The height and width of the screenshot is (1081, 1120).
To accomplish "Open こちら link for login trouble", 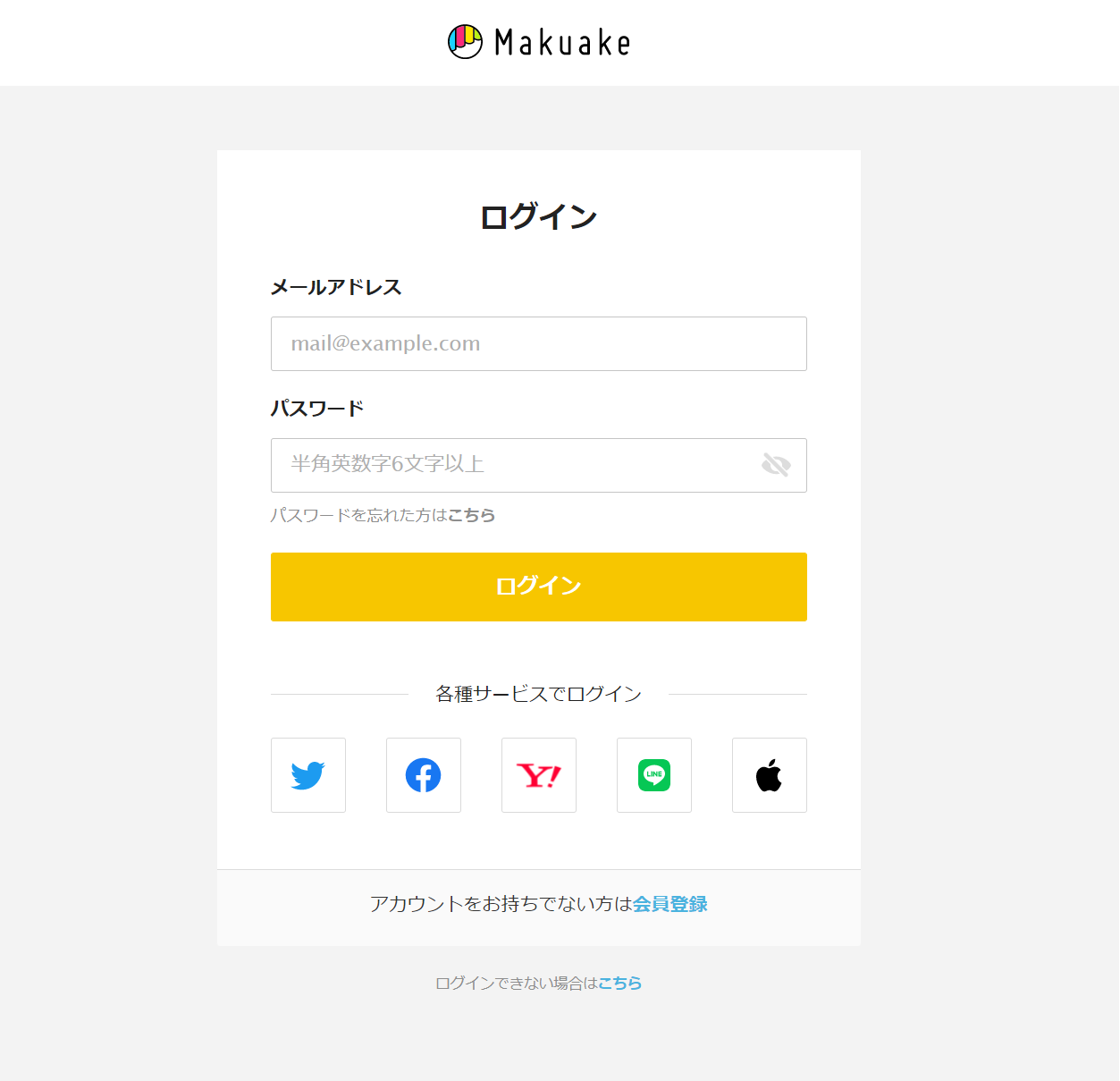I will [x=620, y=983].
